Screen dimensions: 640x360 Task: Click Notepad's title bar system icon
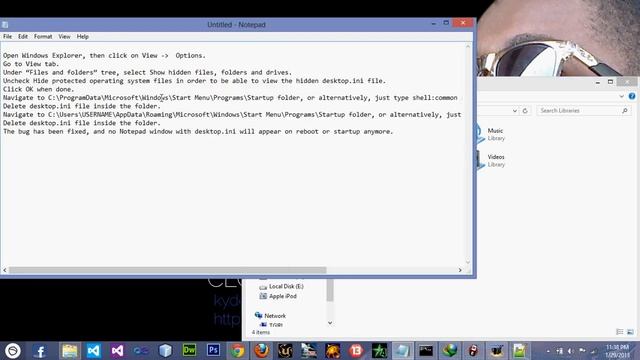pos(5,25)
